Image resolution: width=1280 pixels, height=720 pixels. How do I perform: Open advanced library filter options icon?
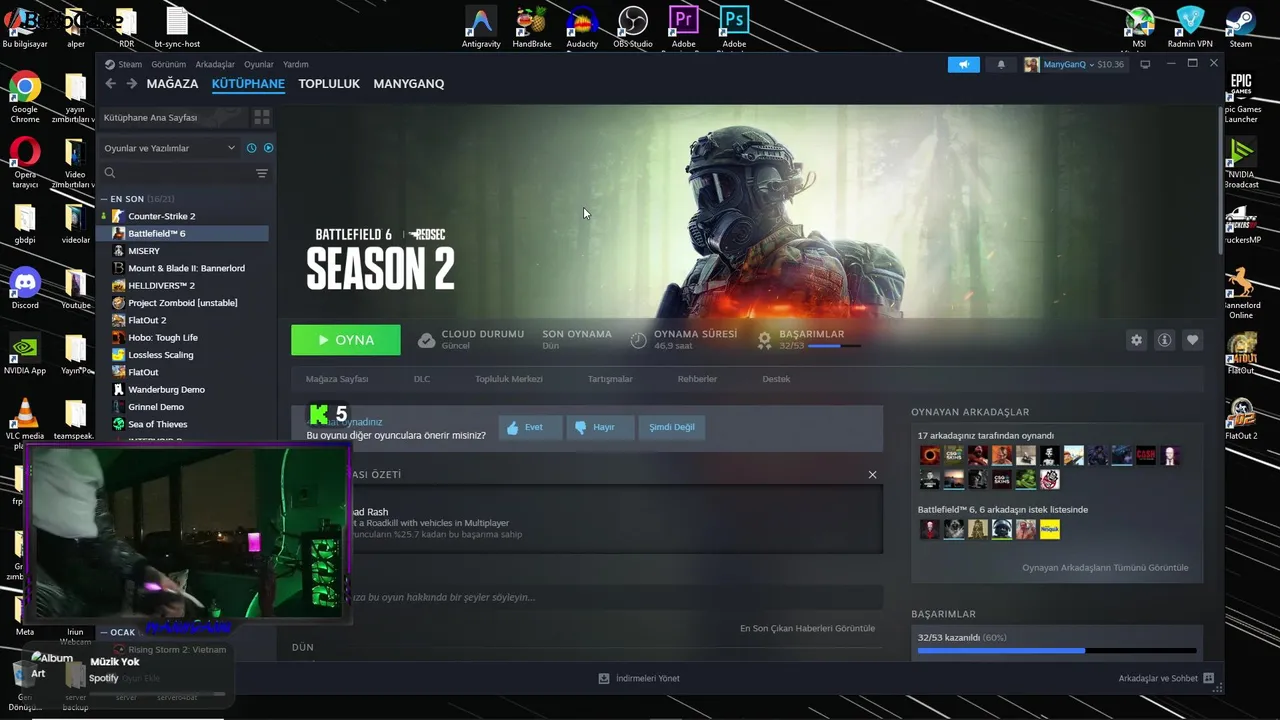click(262, 173)
